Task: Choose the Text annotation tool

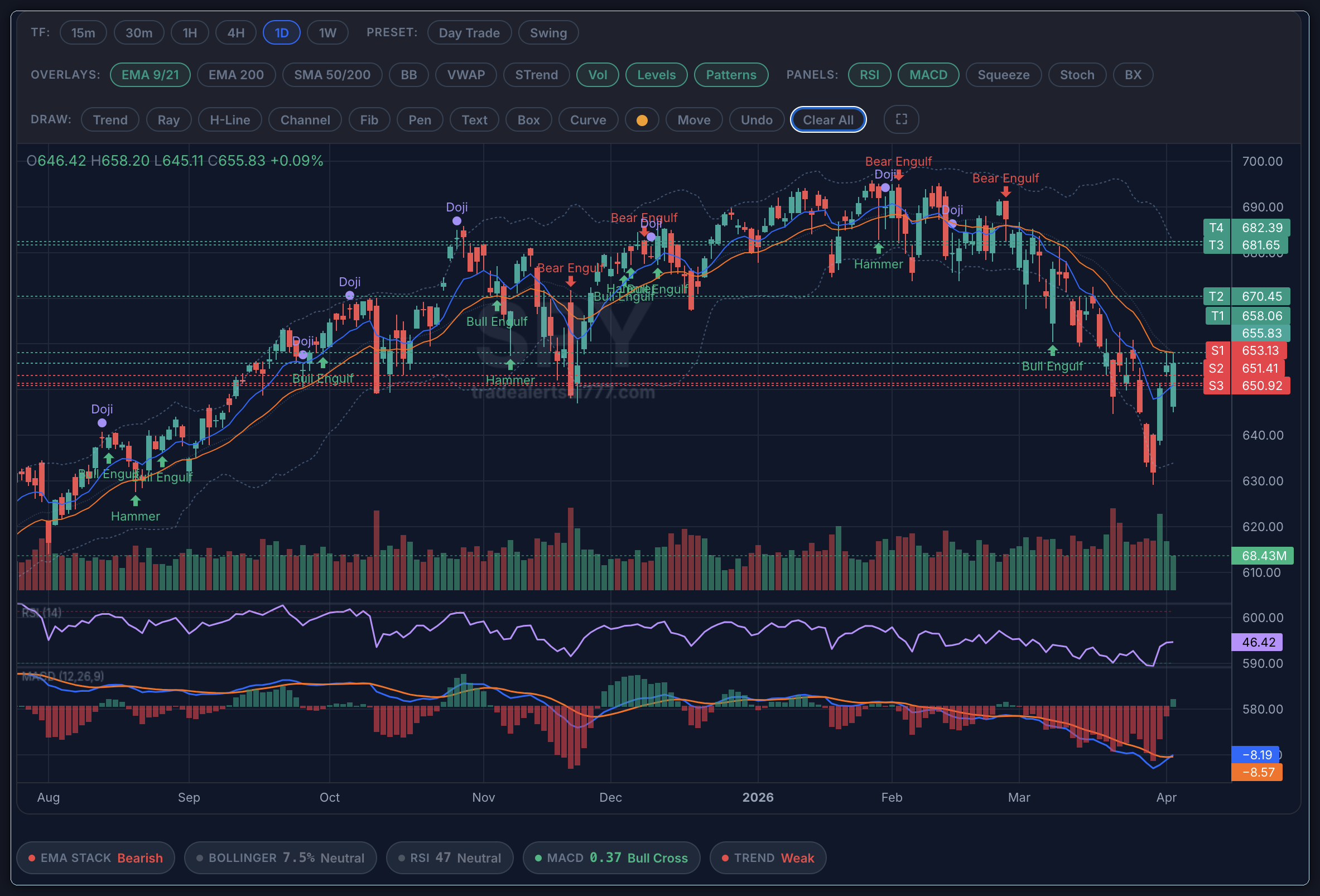Action: coord(474,120)
